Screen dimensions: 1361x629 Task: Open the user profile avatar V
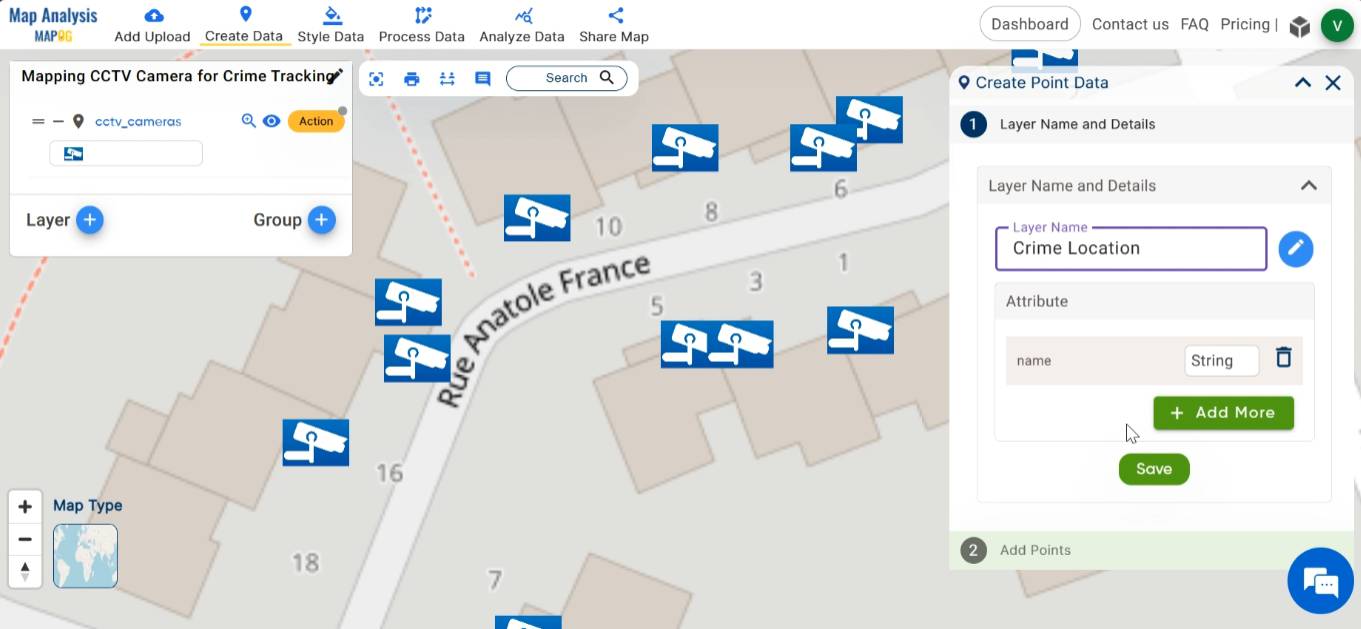coord(1337,26)
